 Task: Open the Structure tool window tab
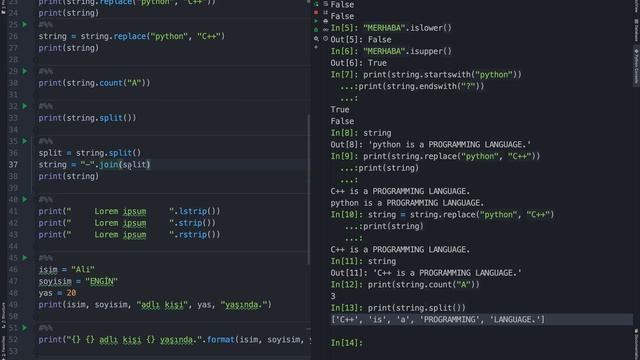click(4, 315)
